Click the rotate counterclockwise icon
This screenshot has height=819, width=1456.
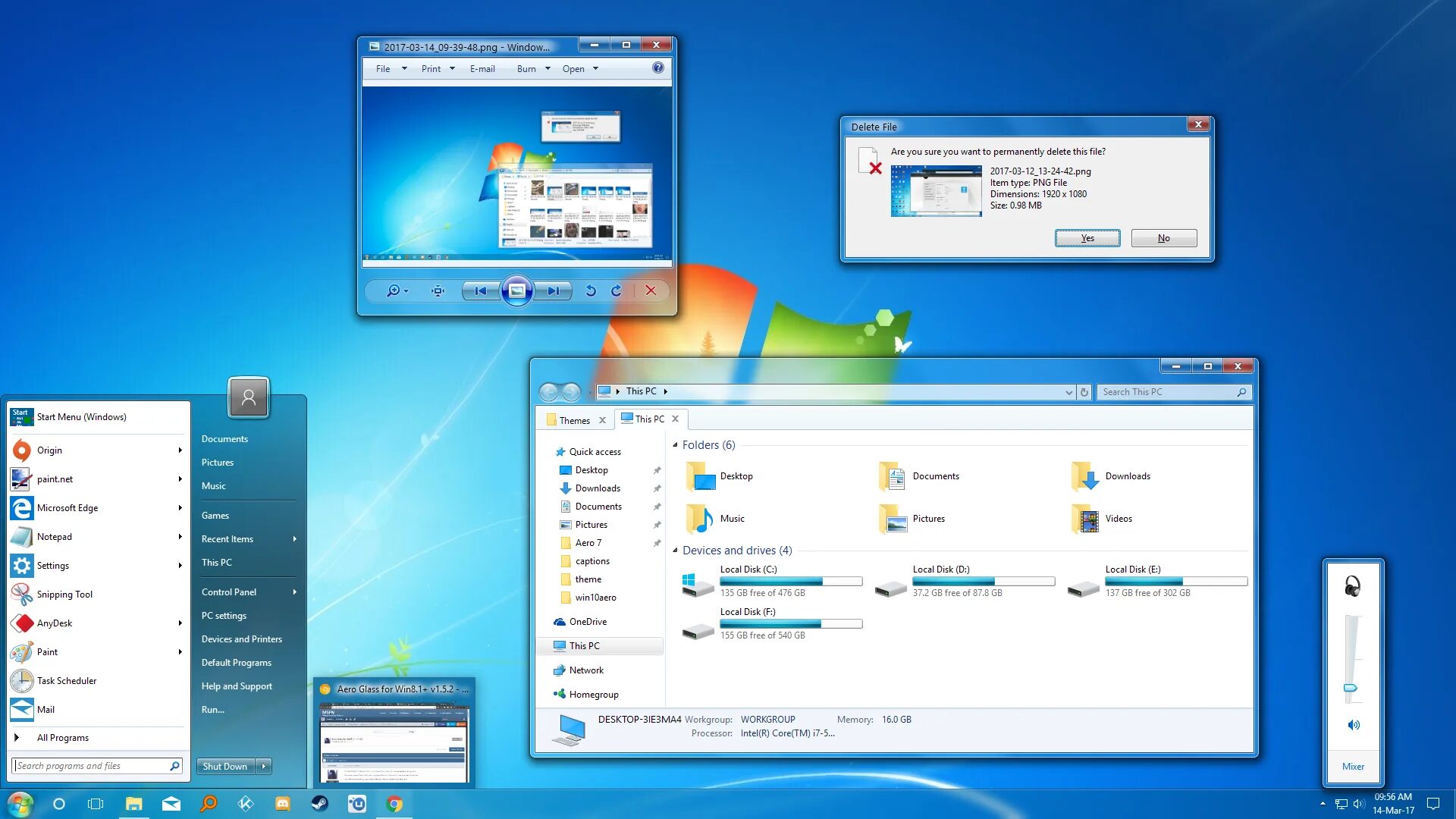point(590,290)
